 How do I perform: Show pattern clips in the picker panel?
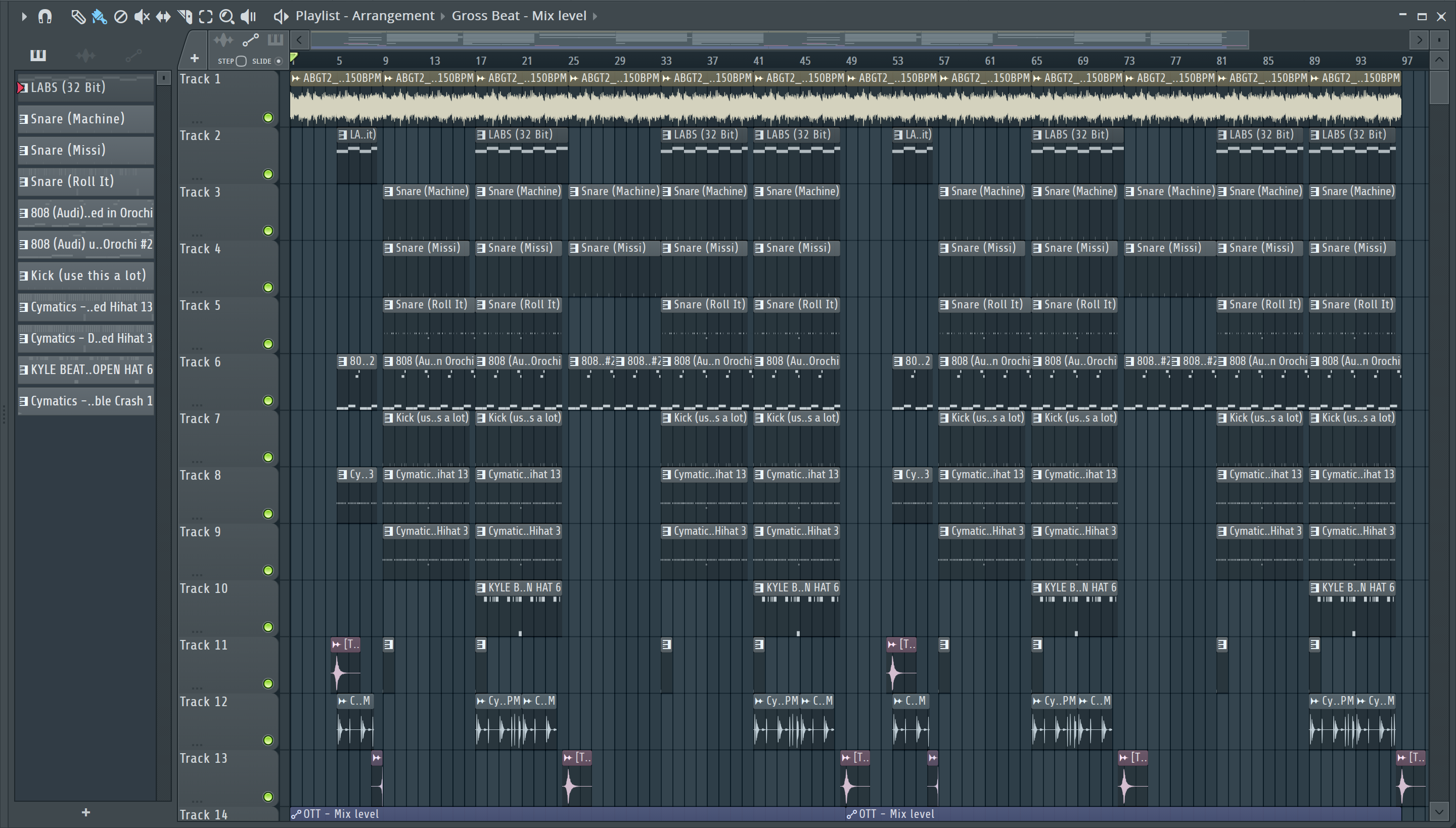pyautogui.click(x=38, y=55)
